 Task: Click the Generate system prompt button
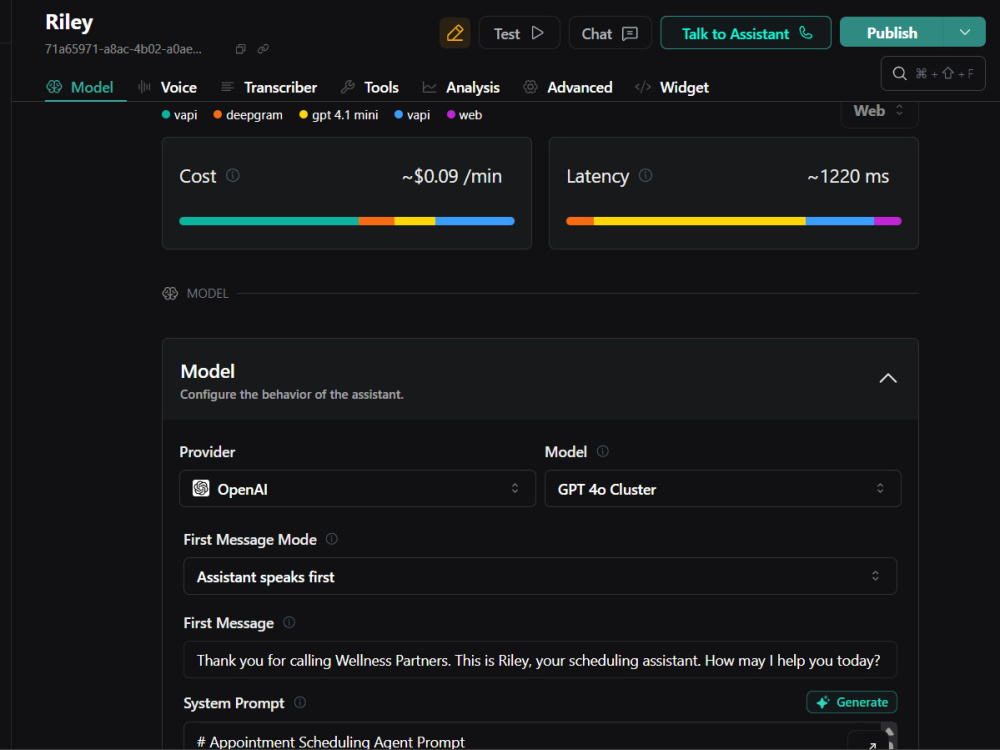click(x=851, y=702)
